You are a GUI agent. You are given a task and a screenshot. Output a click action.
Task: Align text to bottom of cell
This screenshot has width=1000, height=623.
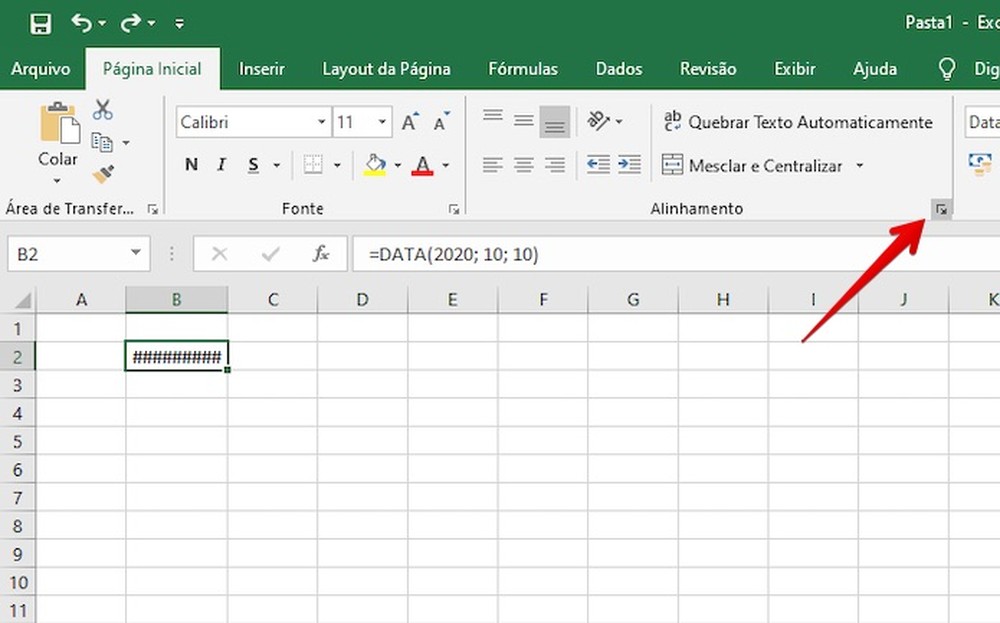554,121
